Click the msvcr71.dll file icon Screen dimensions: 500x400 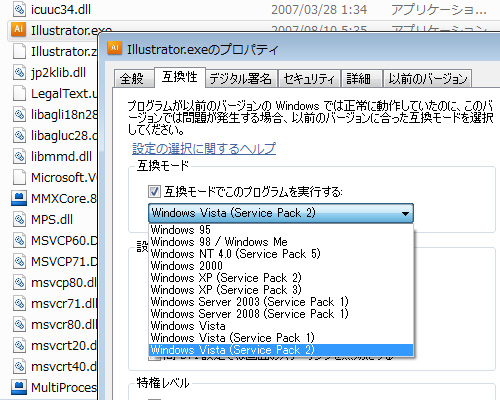click(19, 303)
